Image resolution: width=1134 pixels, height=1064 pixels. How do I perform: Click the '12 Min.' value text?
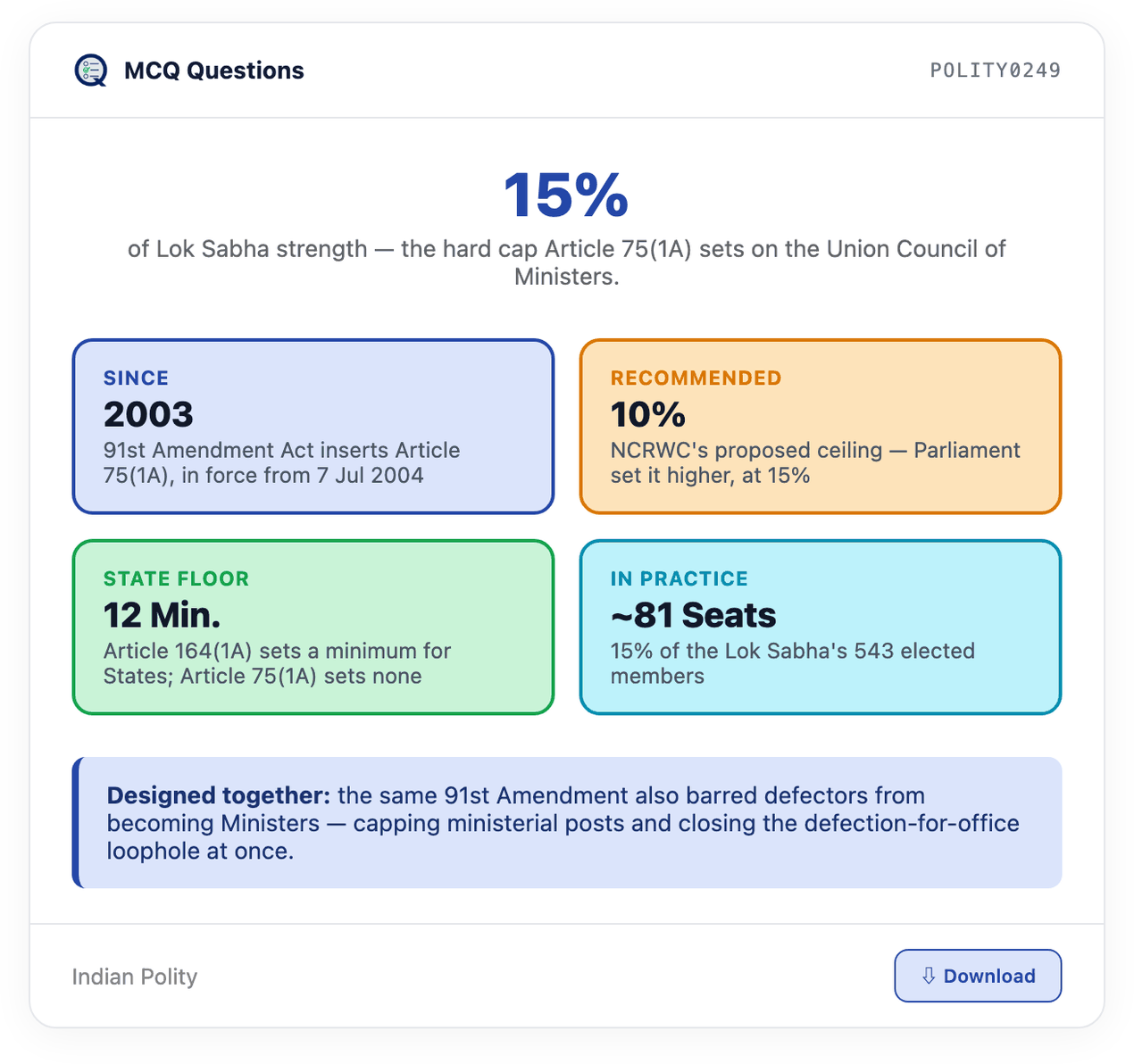162,615
